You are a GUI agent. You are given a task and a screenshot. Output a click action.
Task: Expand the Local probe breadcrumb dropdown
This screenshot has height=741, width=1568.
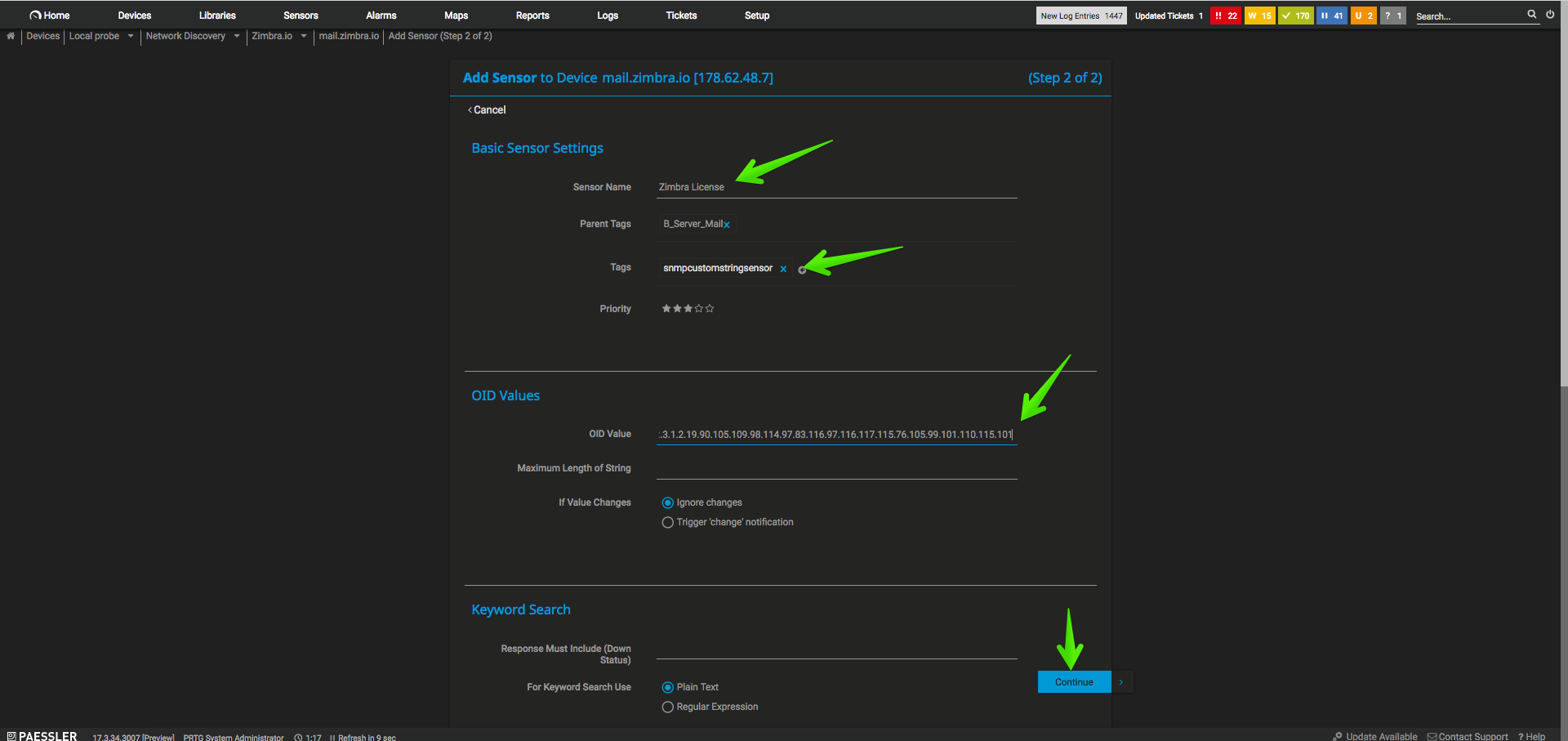[131, 36]
